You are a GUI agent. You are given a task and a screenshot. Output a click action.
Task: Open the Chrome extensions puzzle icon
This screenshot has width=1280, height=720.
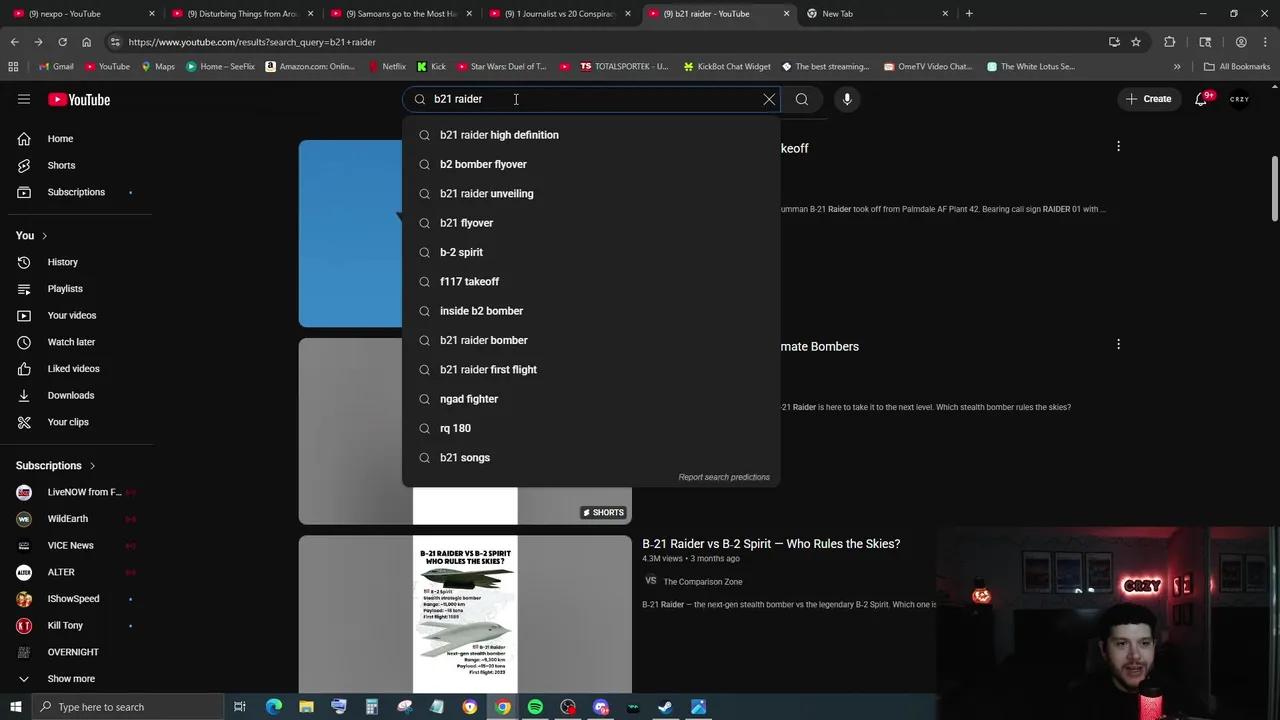pyautogui.click(x=1170, y=42)
